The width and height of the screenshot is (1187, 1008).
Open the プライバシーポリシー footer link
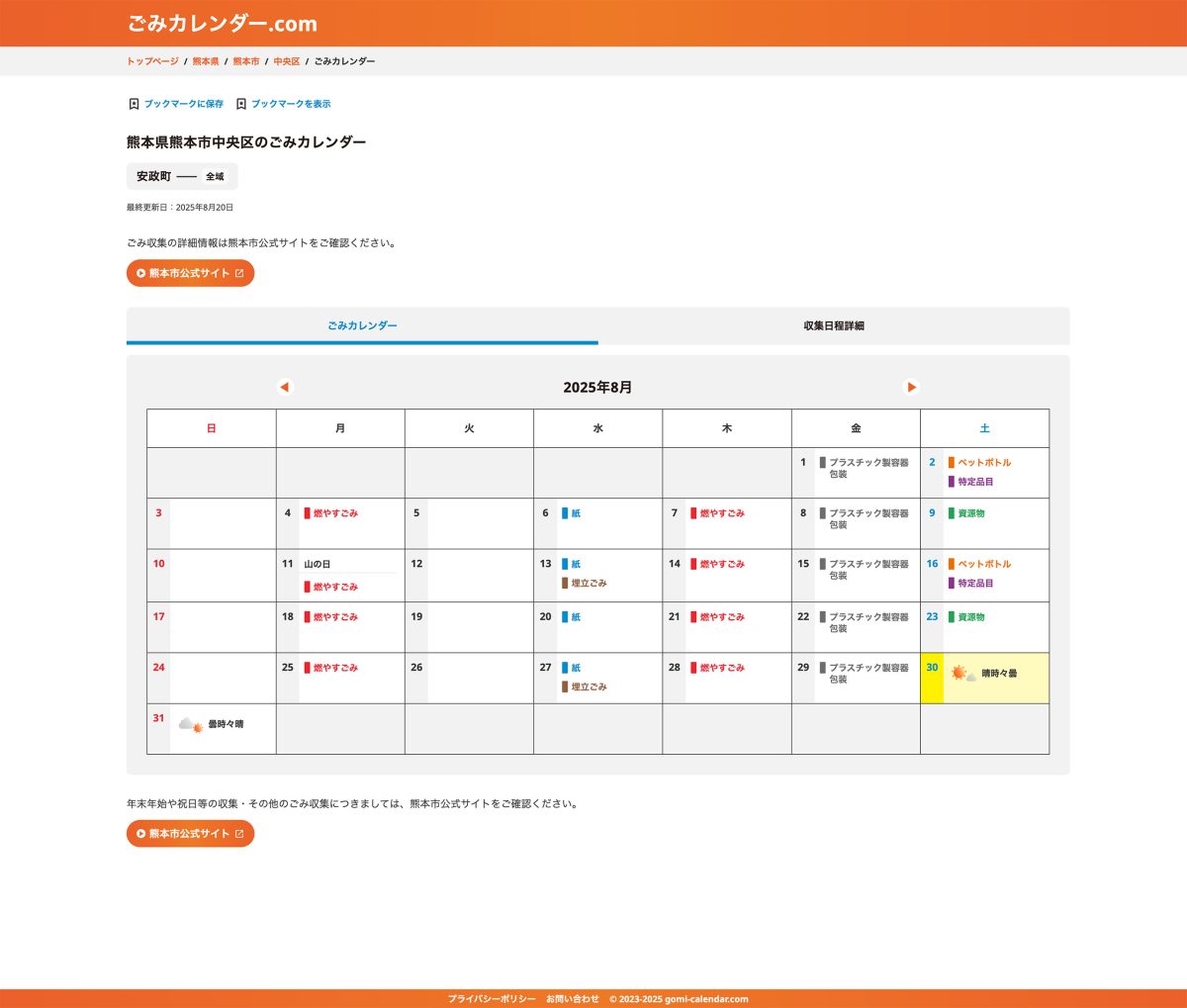[x=492, y=999]
